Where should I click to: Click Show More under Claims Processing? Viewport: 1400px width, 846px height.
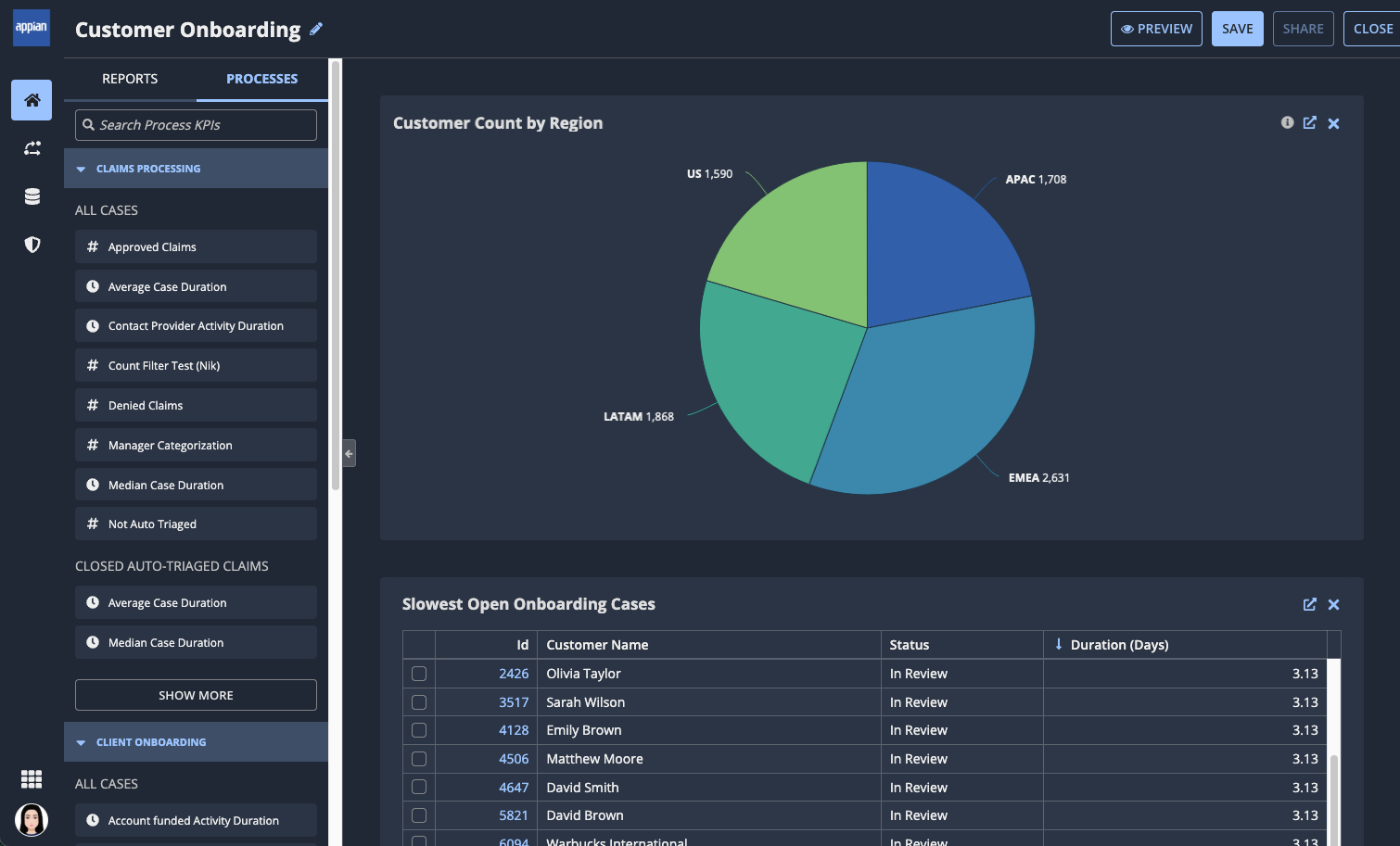[196, 695]
